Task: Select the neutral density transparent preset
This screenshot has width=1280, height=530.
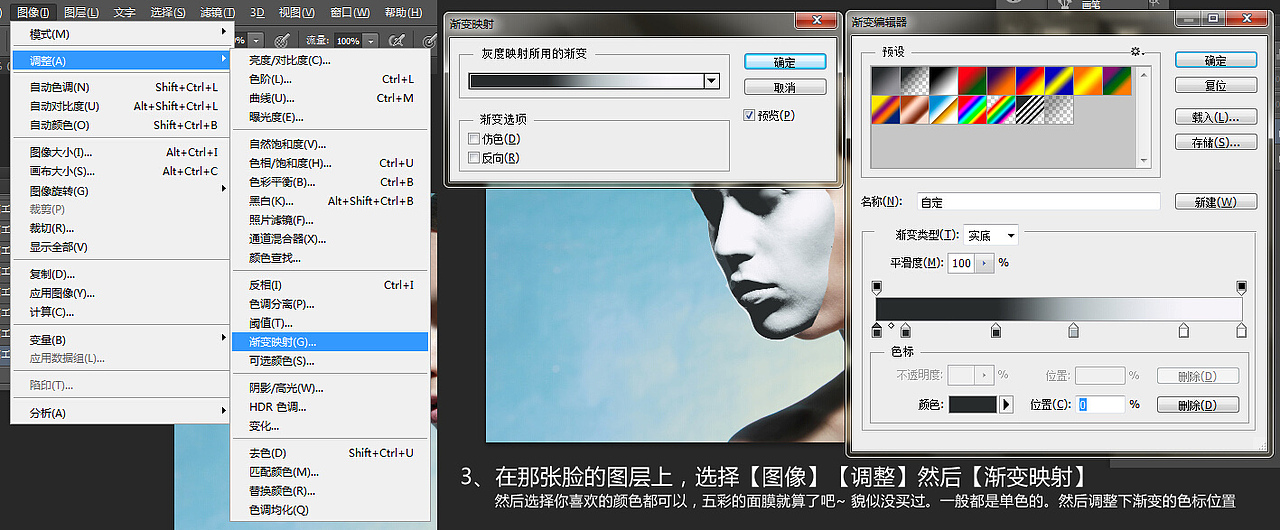Action: click(x=1060, y=110)
